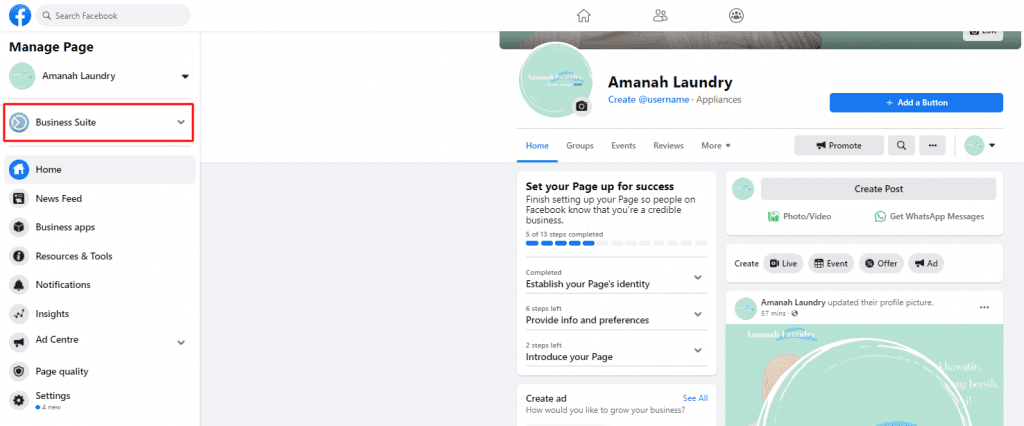Click the Facebook logo icon
The height and width of the screenshot is (426, 1024).
pos(20,15)
